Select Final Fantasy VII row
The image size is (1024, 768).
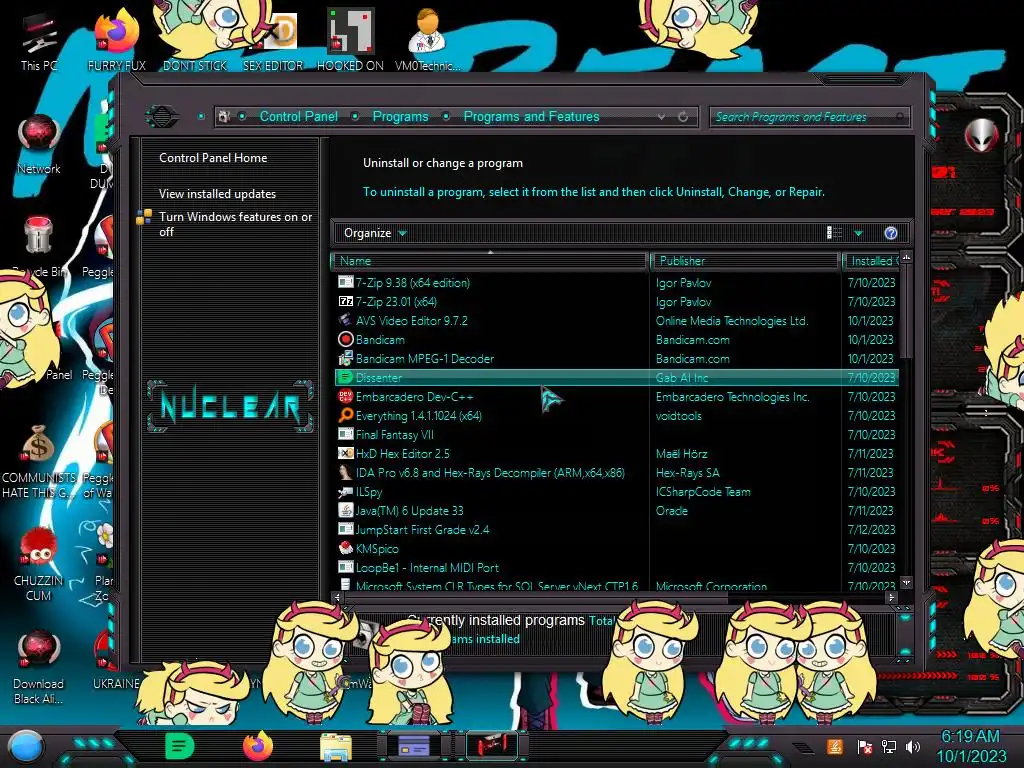[x=616, y=434]
